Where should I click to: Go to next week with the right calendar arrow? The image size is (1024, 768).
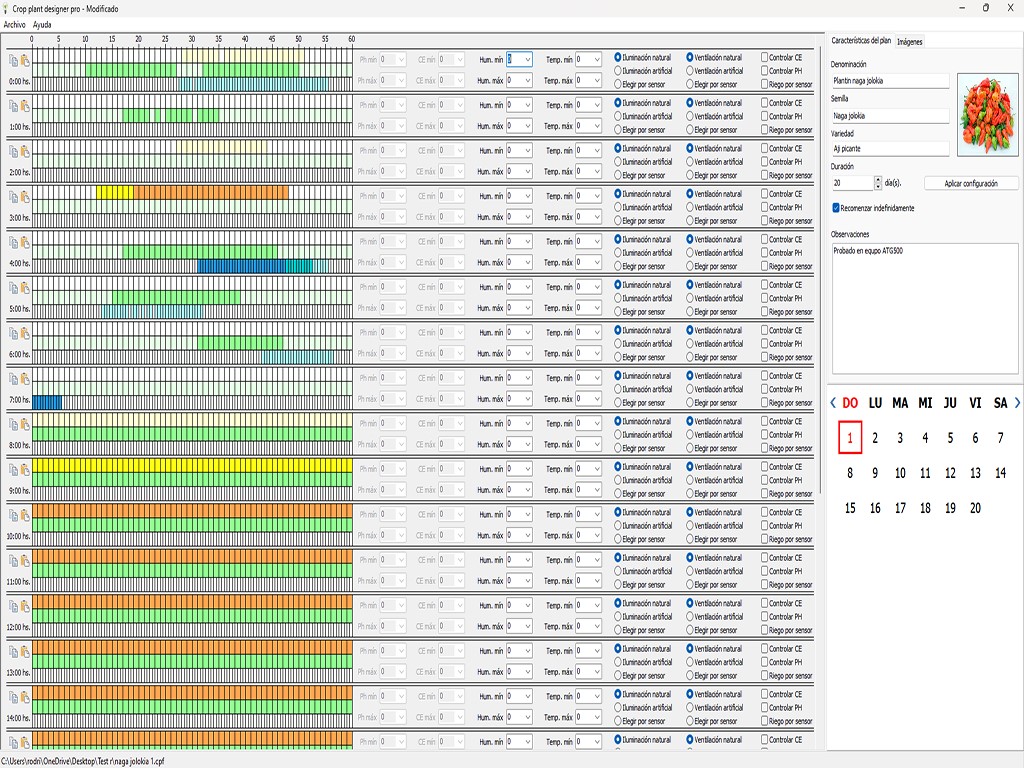[1017, 403]
